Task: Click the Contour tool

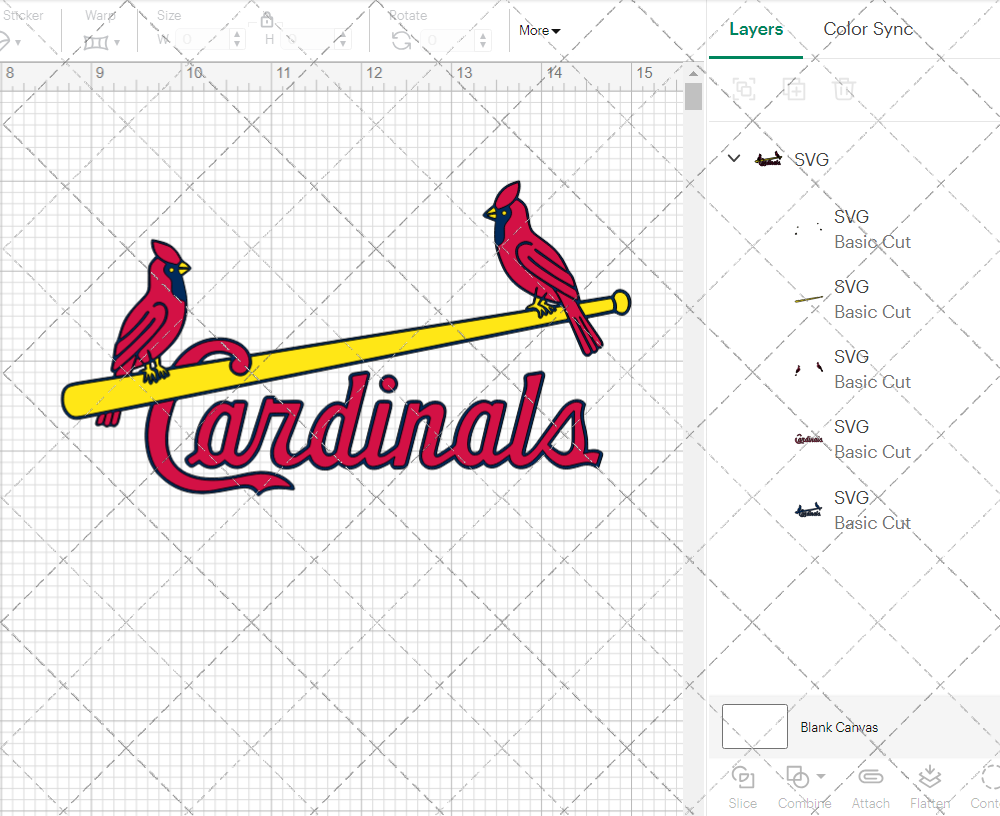Action: pos(985,787)
